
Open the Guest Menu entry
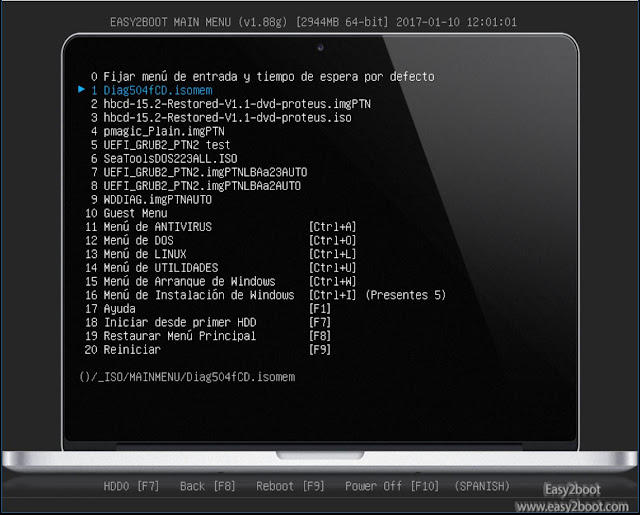tap(126, 213)
